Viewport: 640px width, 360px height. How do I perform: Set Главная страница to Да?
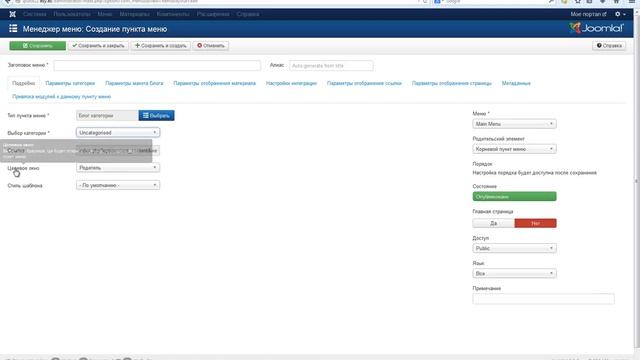493,223
